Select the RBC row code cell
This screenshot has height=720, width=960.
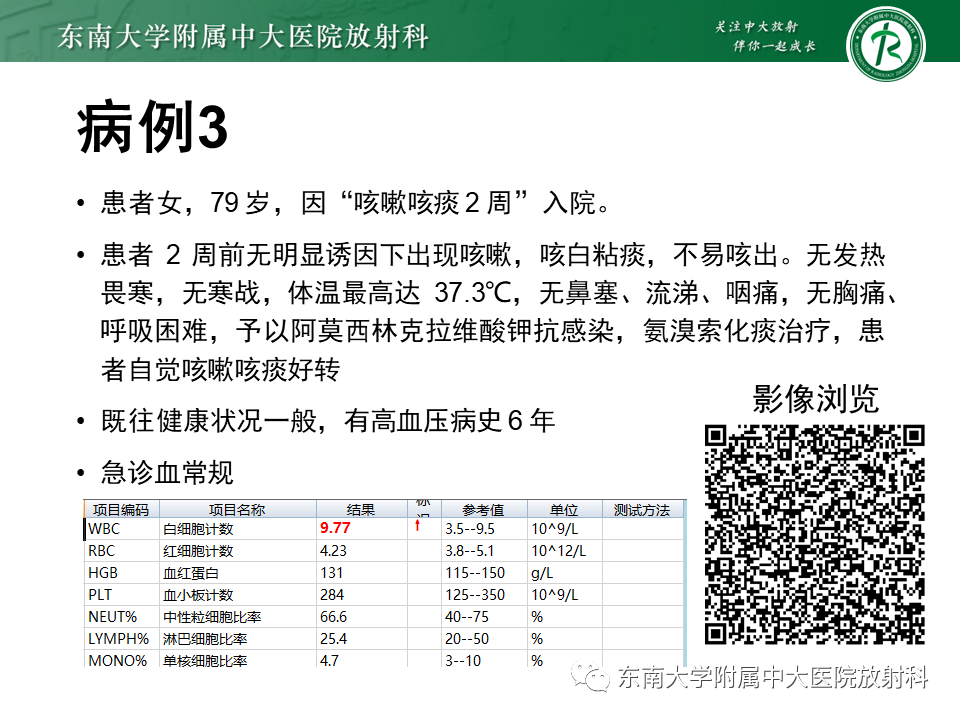122,551
